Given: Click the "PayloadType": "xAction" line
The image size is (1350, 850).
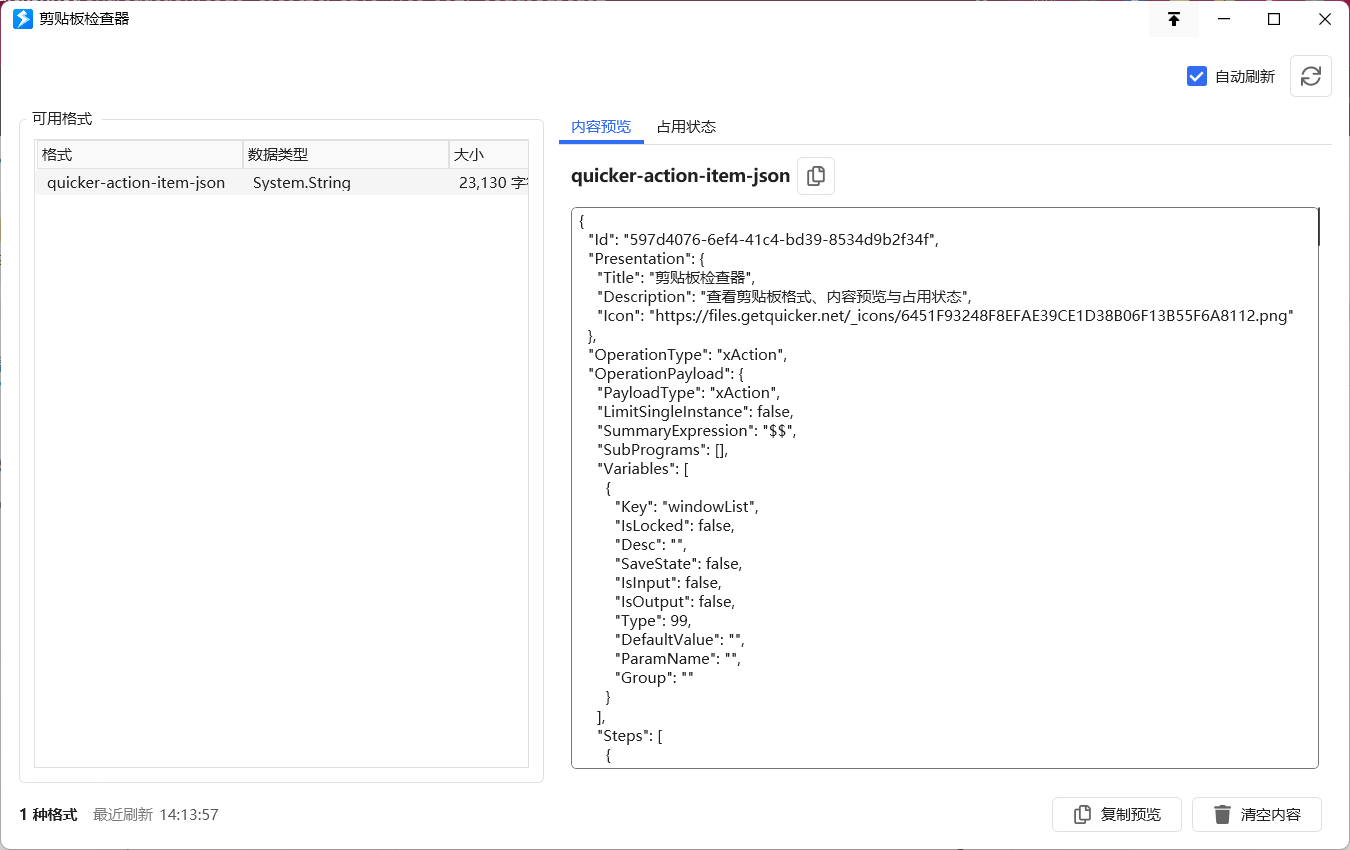Looking at the screenshot, I should [688, 393].
